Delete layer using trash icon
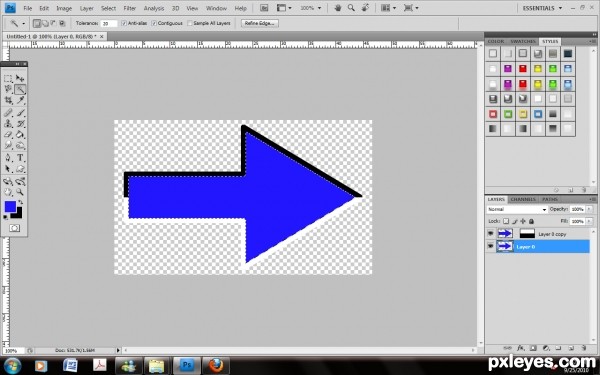The height and width of the screenshot is (375, 600). click(x=584, y=348)
